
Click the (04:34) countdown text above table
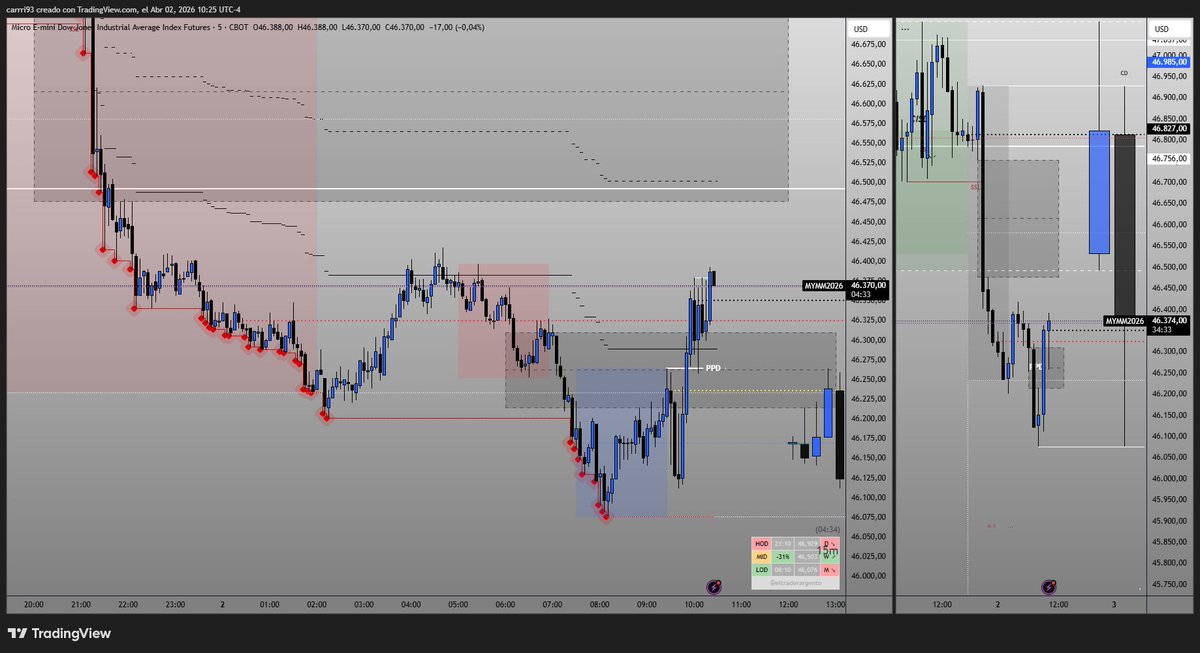point(828,529)
